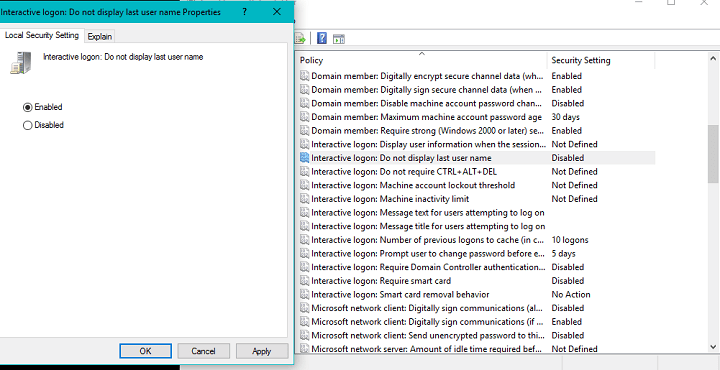Select the Enabled radio button
This screenshot has height=370, width=720.
28,107
